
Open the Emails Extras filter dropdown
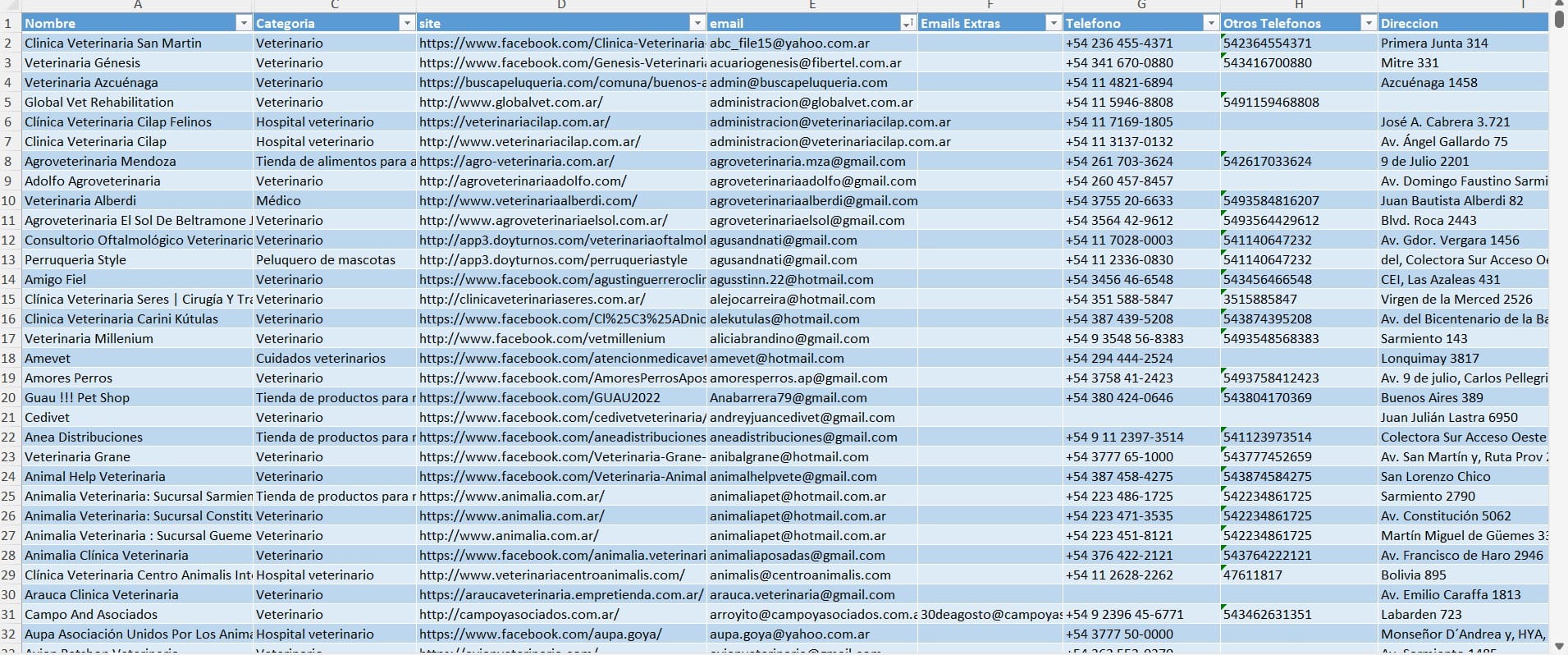point(1053,23)
